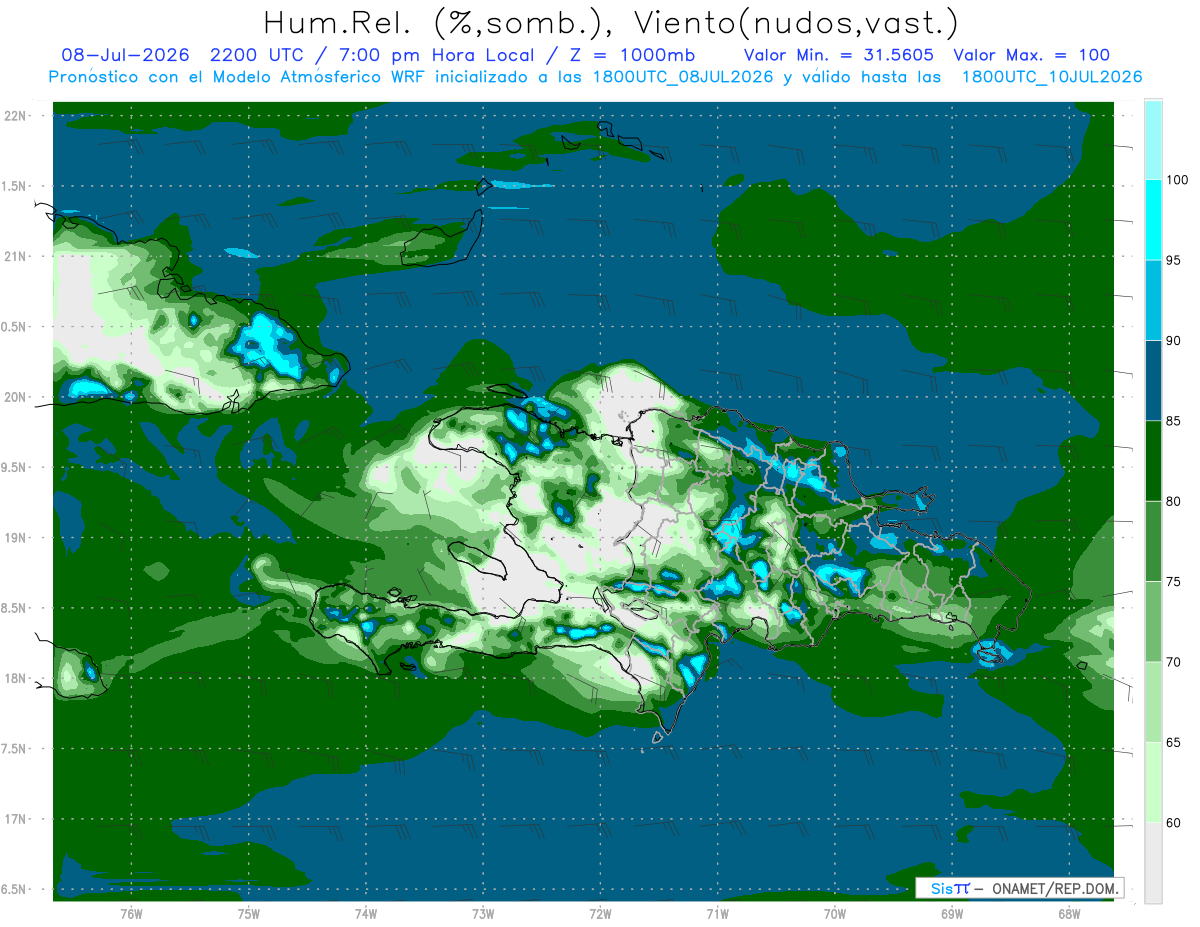The image size is (1200, 927).
Task: Select the medium green 75–80 colorbar segment
Action: click(1153, 541)
